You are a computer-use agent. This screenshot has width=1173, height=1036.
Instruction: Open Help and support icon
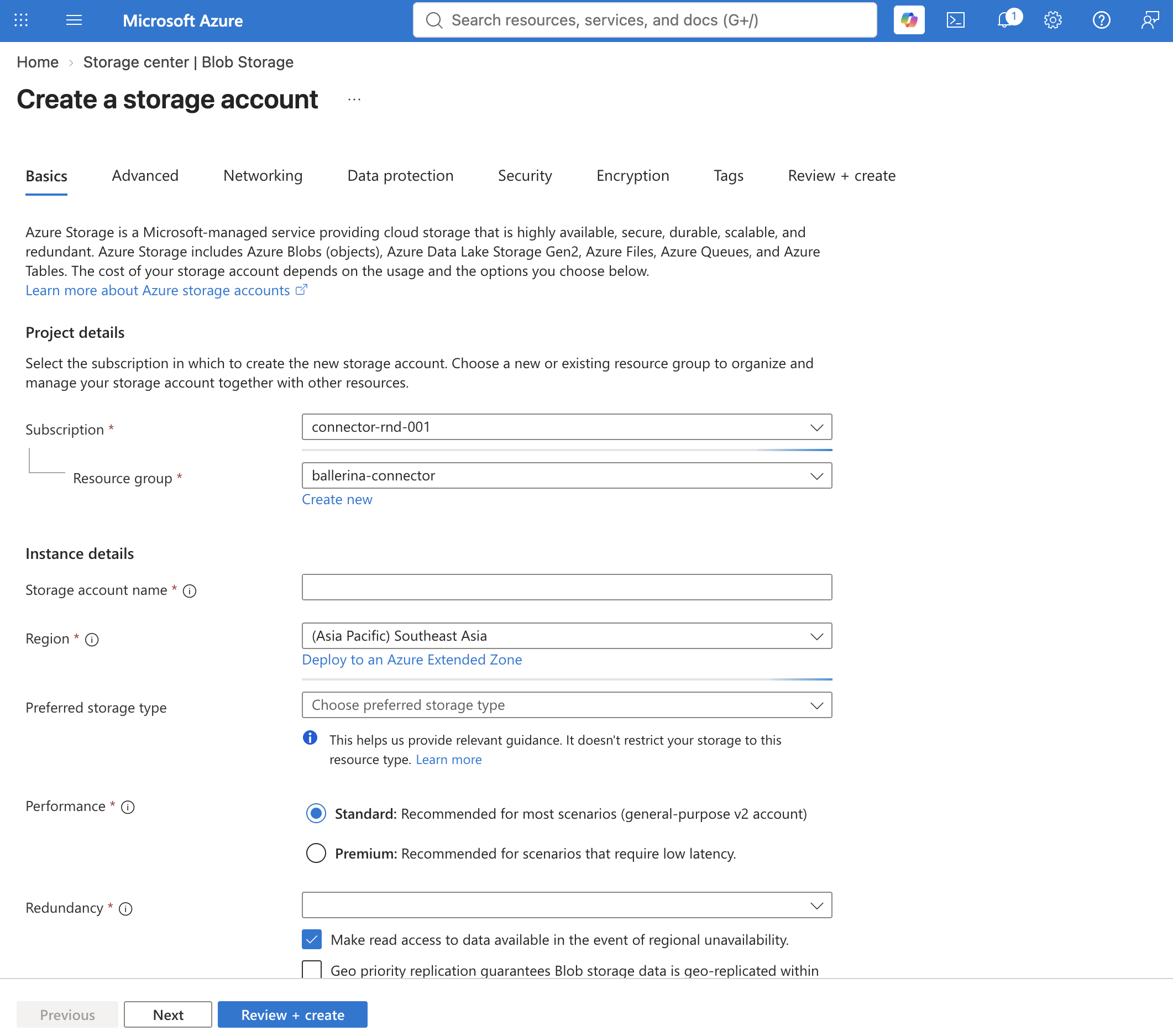[x=1102, y=20]
